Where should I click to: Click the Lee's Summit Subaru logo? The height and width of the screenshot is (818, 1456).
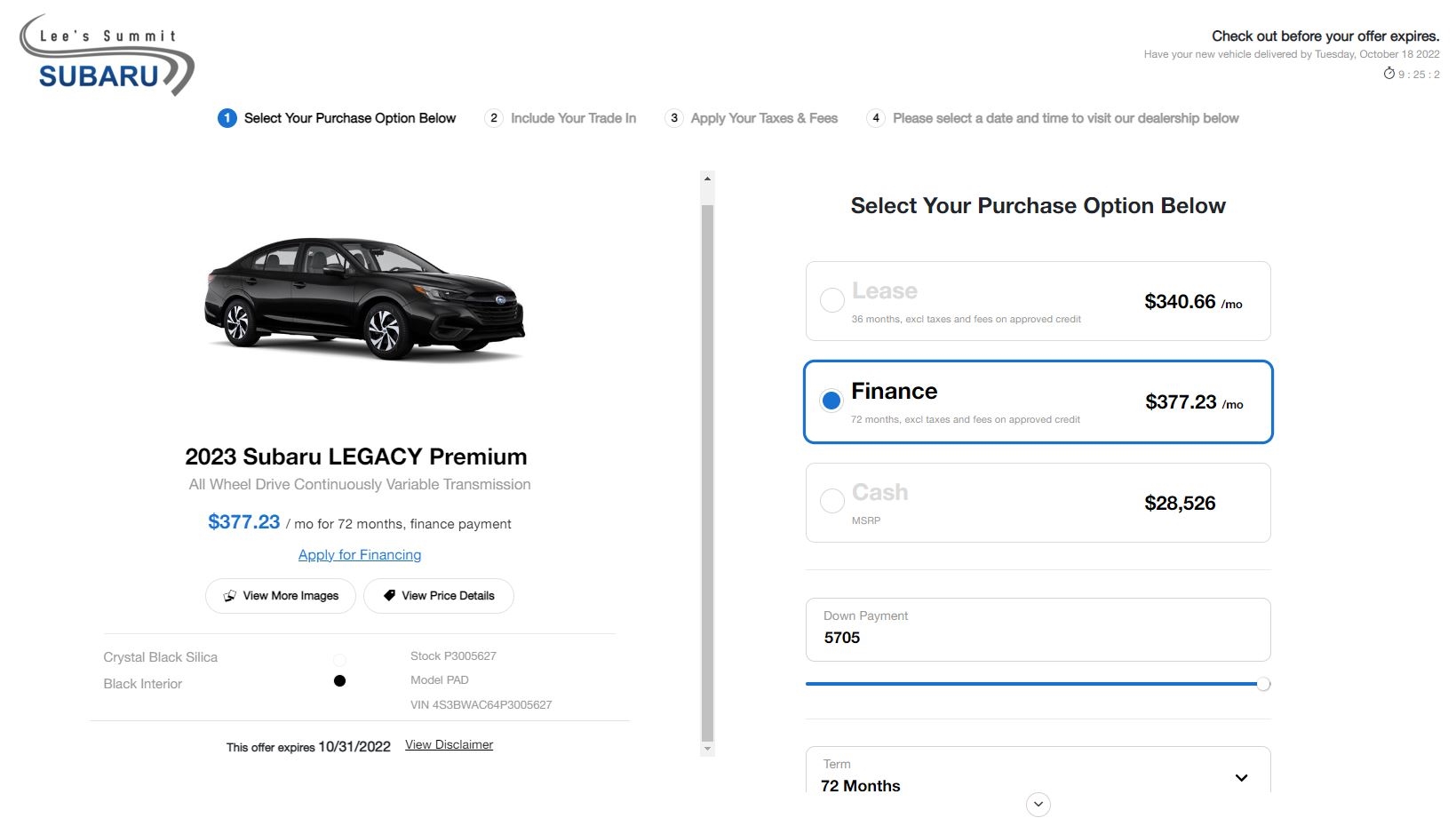(107, 55)
